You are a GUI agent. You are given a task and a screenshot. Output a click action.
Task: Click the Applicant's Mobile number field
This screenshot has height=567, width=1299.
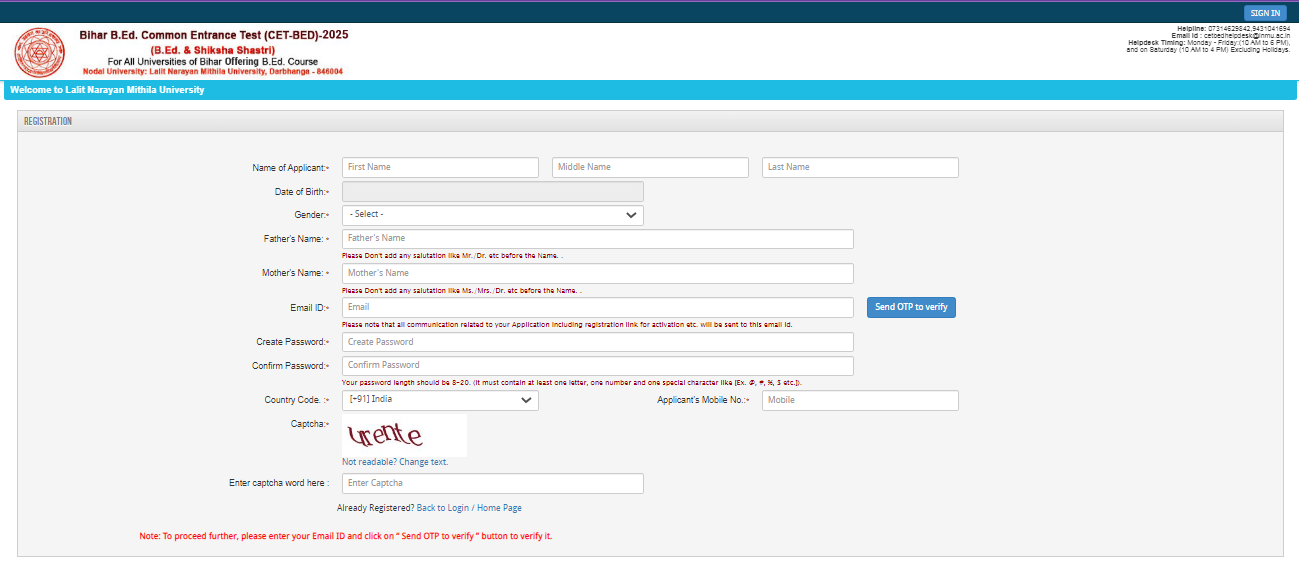(x=860, y=400)
